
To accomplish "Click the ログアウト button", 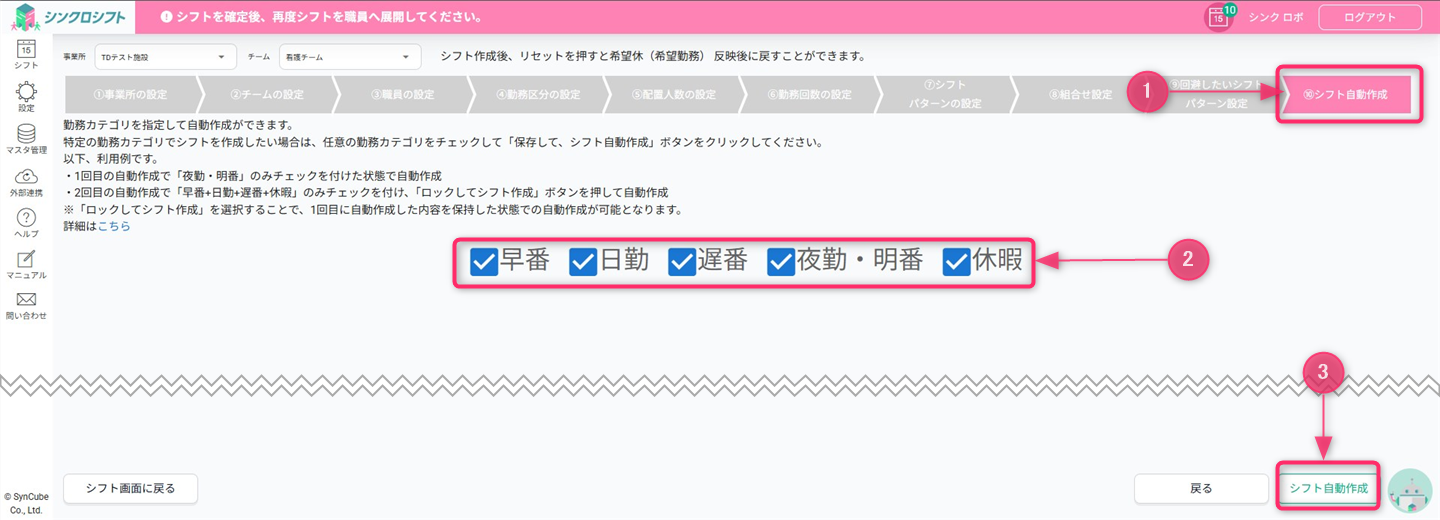I will (1369, 17).
